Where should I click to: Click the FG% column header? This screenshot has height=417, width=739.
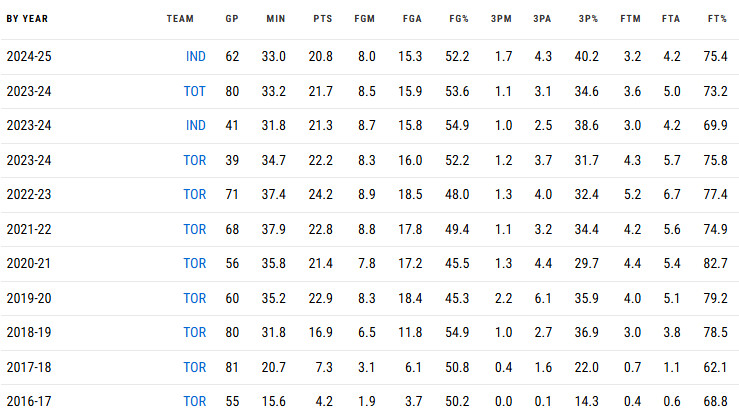pos(459,19)
